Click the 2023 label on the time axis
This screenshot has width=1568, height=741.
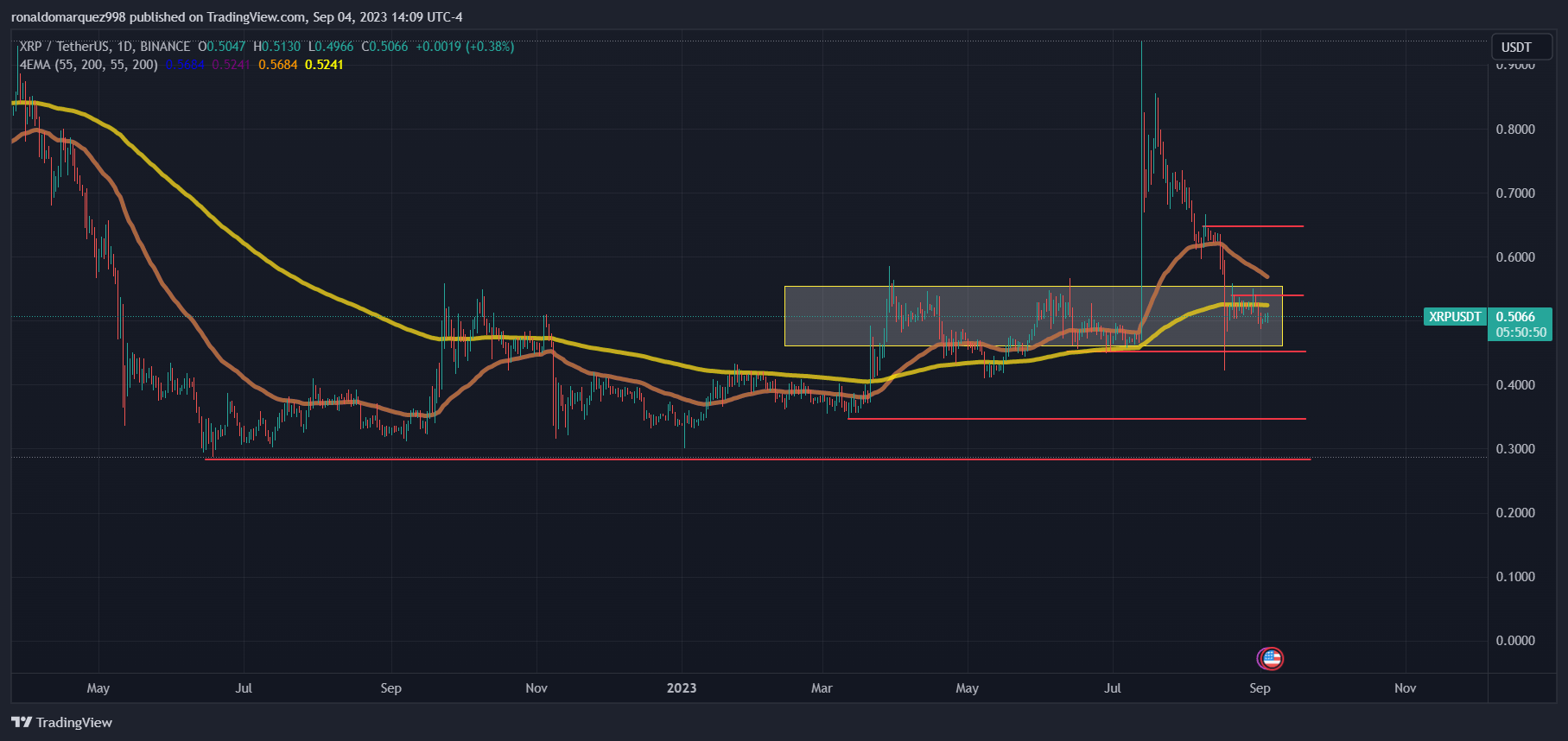[682, 688]
